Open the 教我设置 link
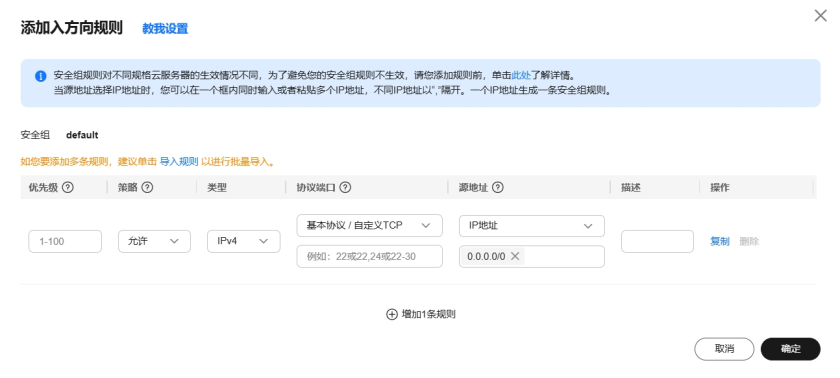The width and height of the screenshot is (840, 378). tap(165, 29)
